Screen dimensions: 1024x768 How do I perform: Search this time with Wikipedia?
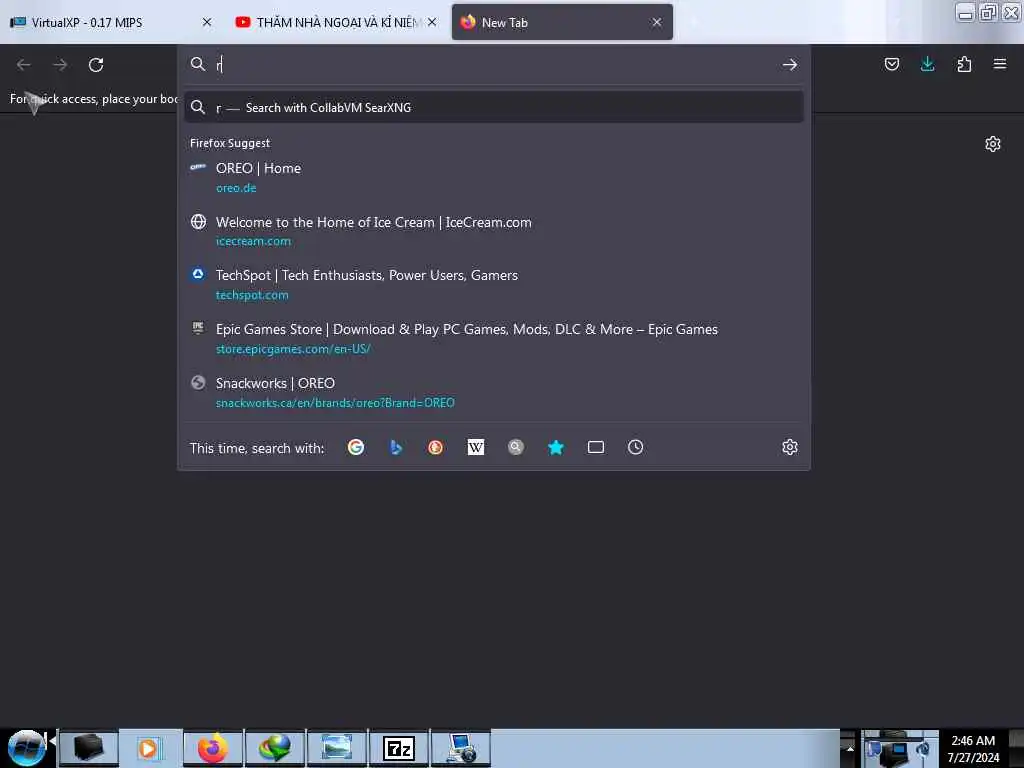(475, 447)
